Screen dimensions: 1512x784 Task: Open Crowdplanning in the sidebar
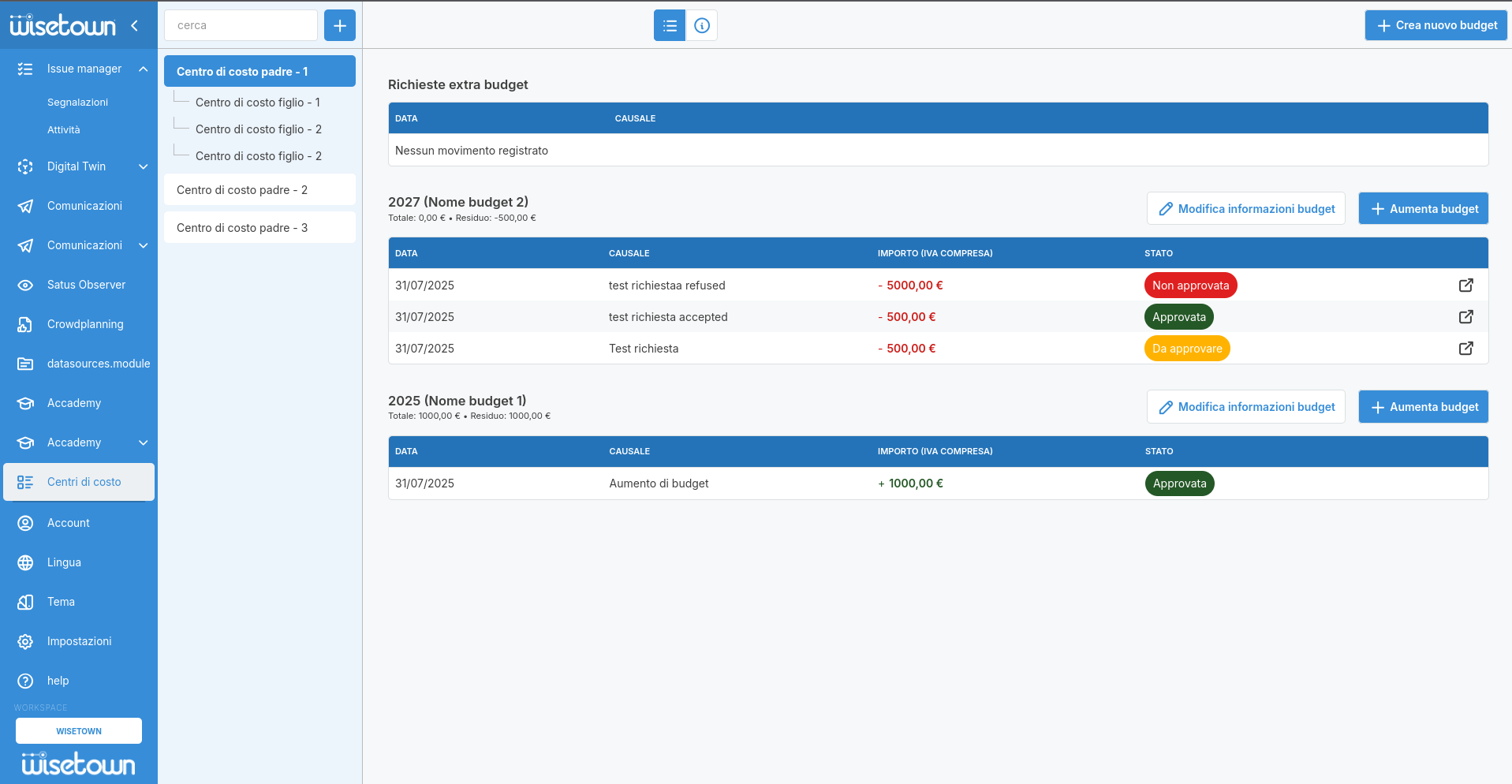pyautogui.click(x=85, y=324)
